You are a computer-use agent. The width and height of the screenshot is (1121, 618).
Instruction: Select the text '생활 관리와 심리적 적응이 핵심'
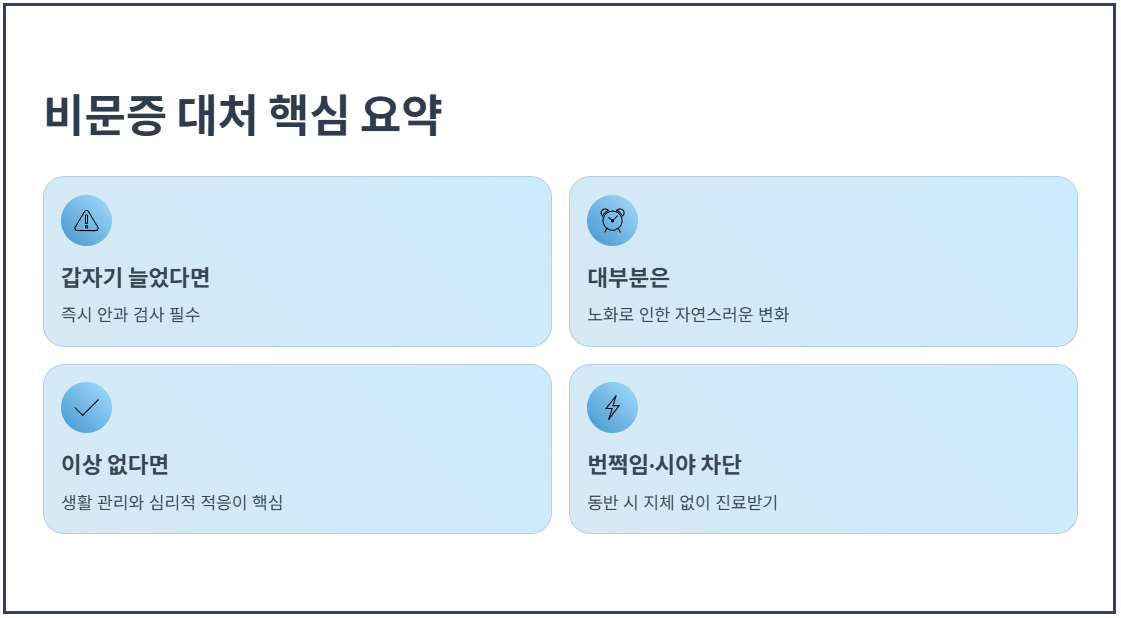click(x=172, y=502)
